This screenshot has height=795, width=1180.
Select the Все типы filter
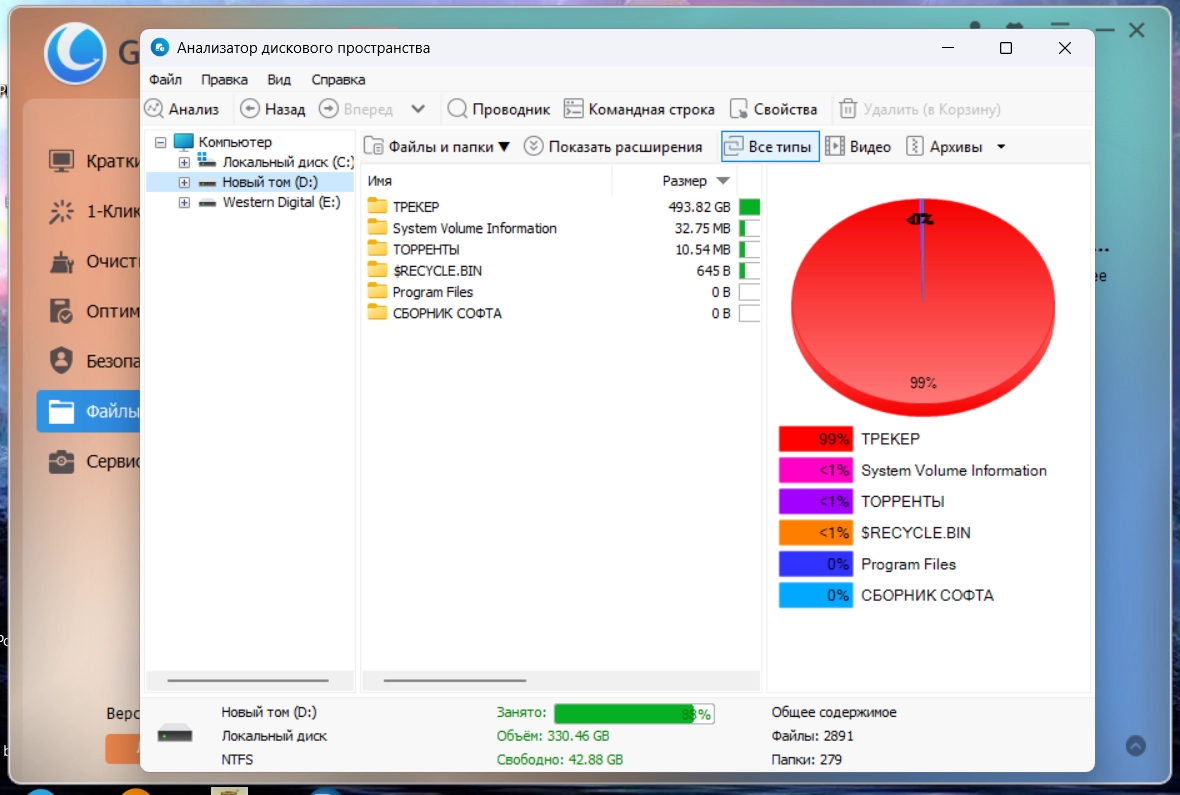click(770, 147)
